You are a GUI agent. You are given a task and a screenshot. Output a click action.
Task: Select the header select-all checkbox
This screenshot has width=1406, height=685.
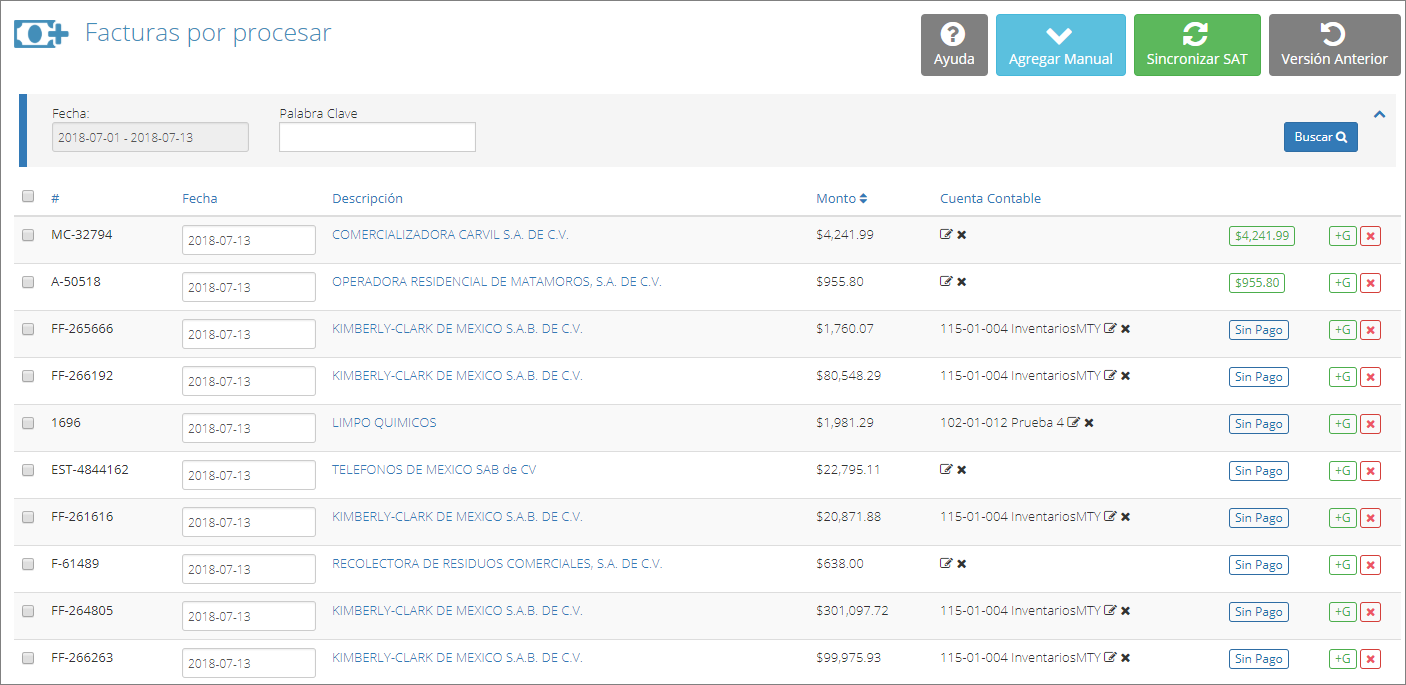click(28, 196)
